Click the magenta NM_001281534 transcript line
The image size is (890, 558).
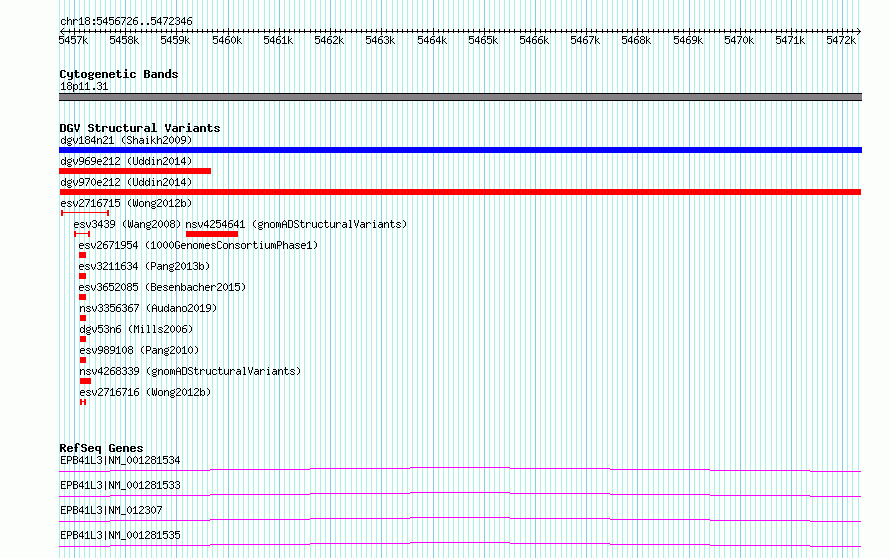click(460, 469)
